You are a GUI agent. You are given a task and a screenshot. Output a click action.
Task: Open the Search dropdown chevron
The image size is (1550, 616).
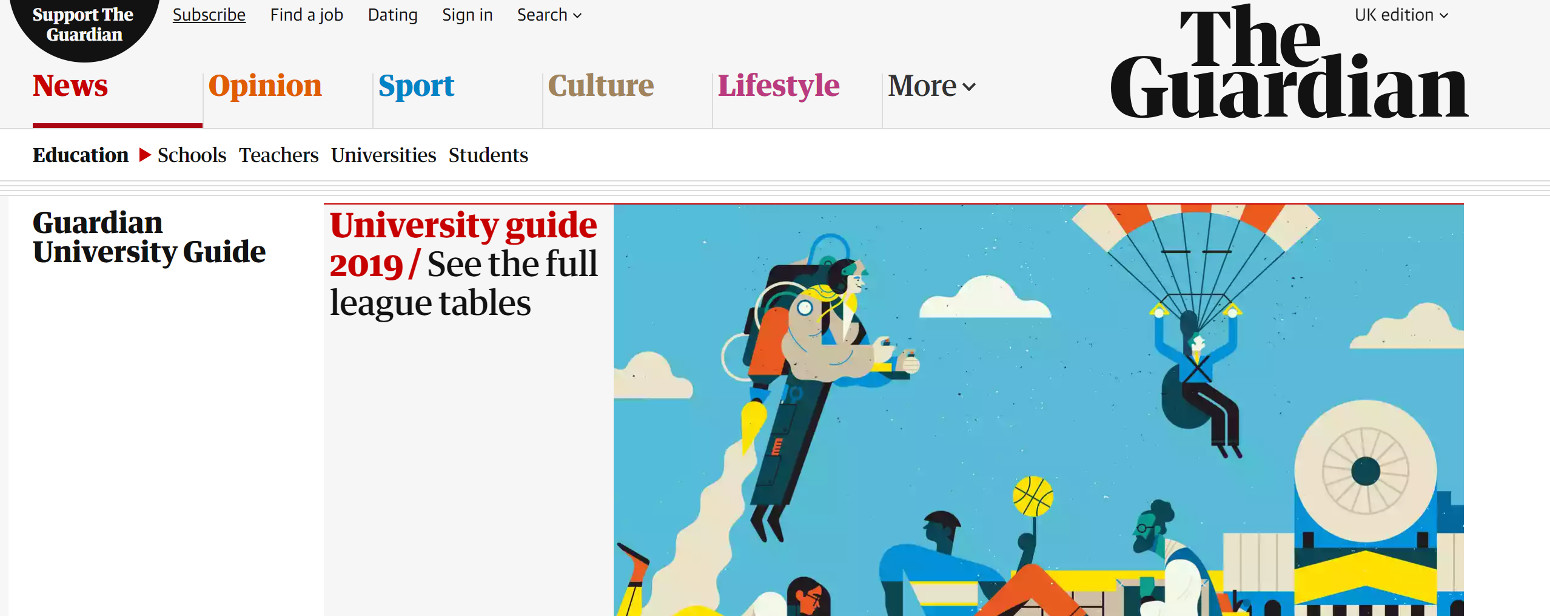(577, 15)
